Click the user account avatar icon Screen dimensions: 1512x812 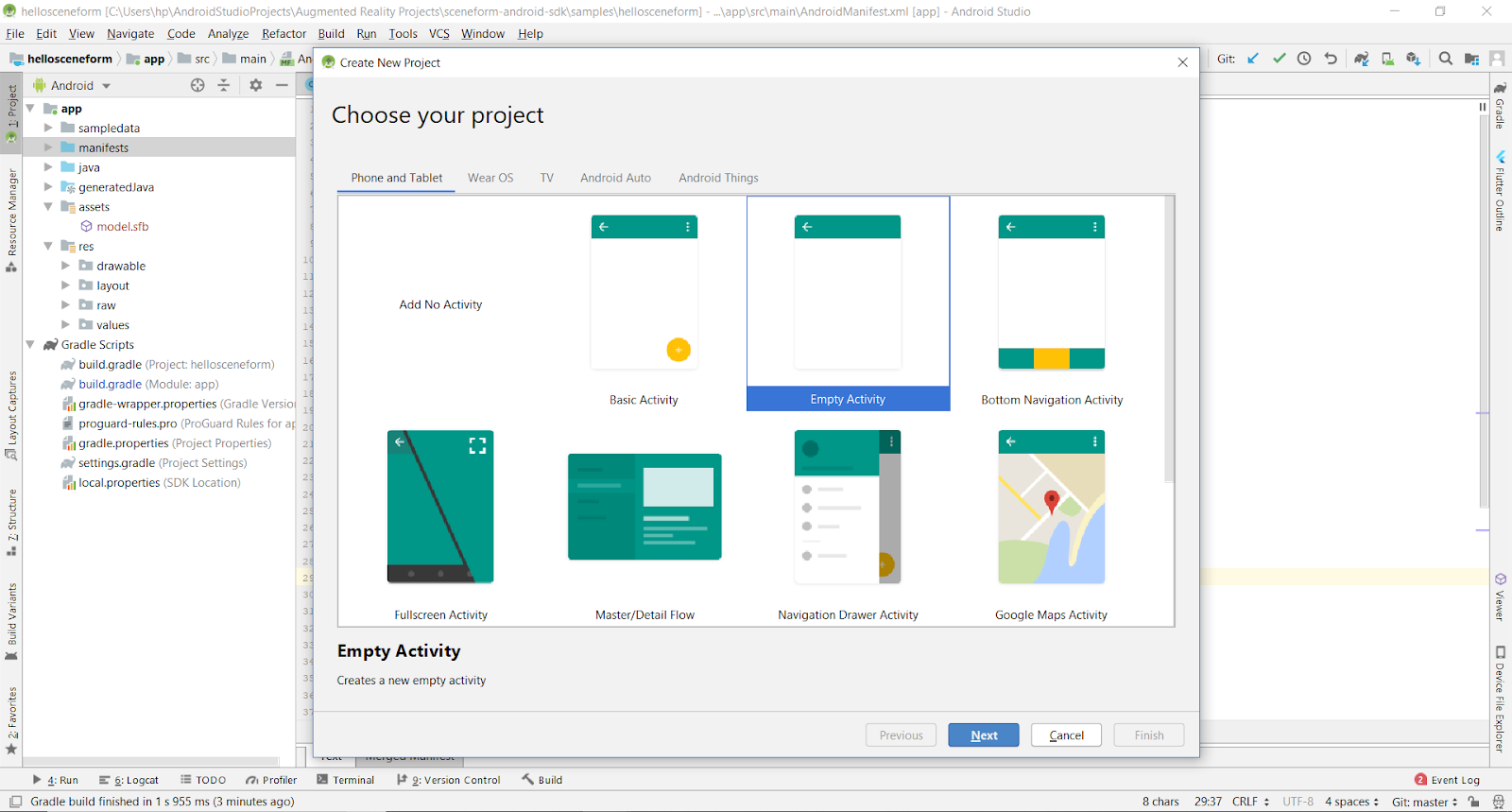pyautogui.click(x=1497, y=59)
